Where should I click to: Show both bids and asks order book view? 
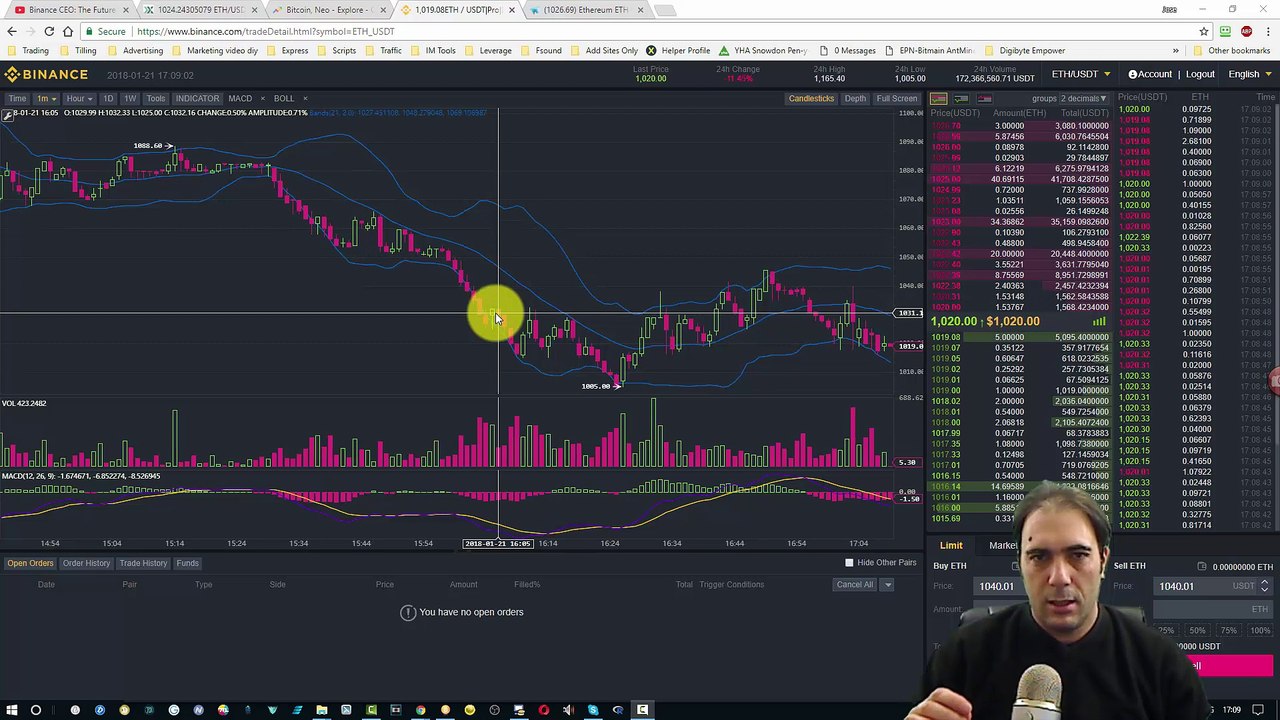point(938,98)
